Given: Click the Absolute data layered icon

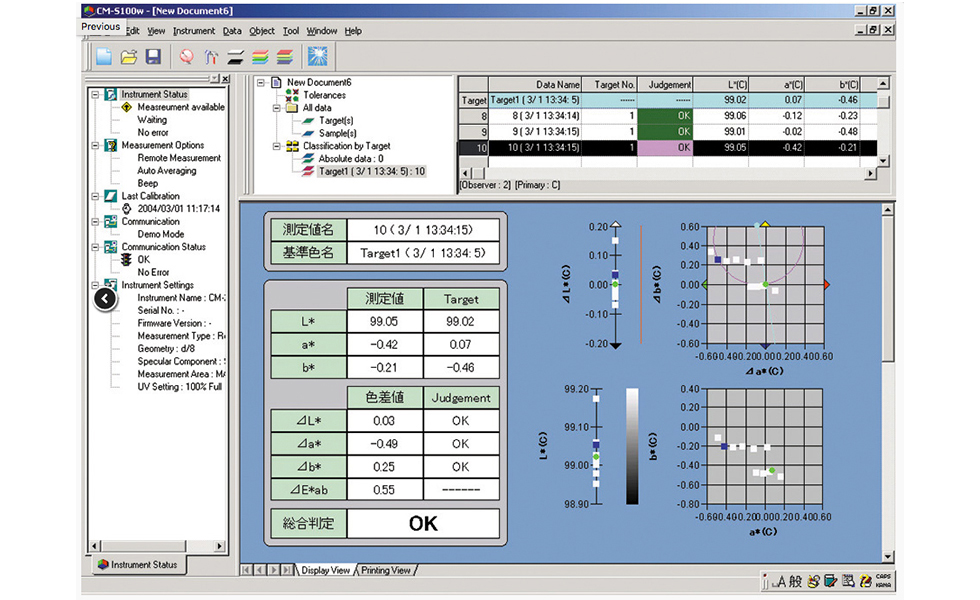Looking at the screenshot, I should click(x=309, y=159).
